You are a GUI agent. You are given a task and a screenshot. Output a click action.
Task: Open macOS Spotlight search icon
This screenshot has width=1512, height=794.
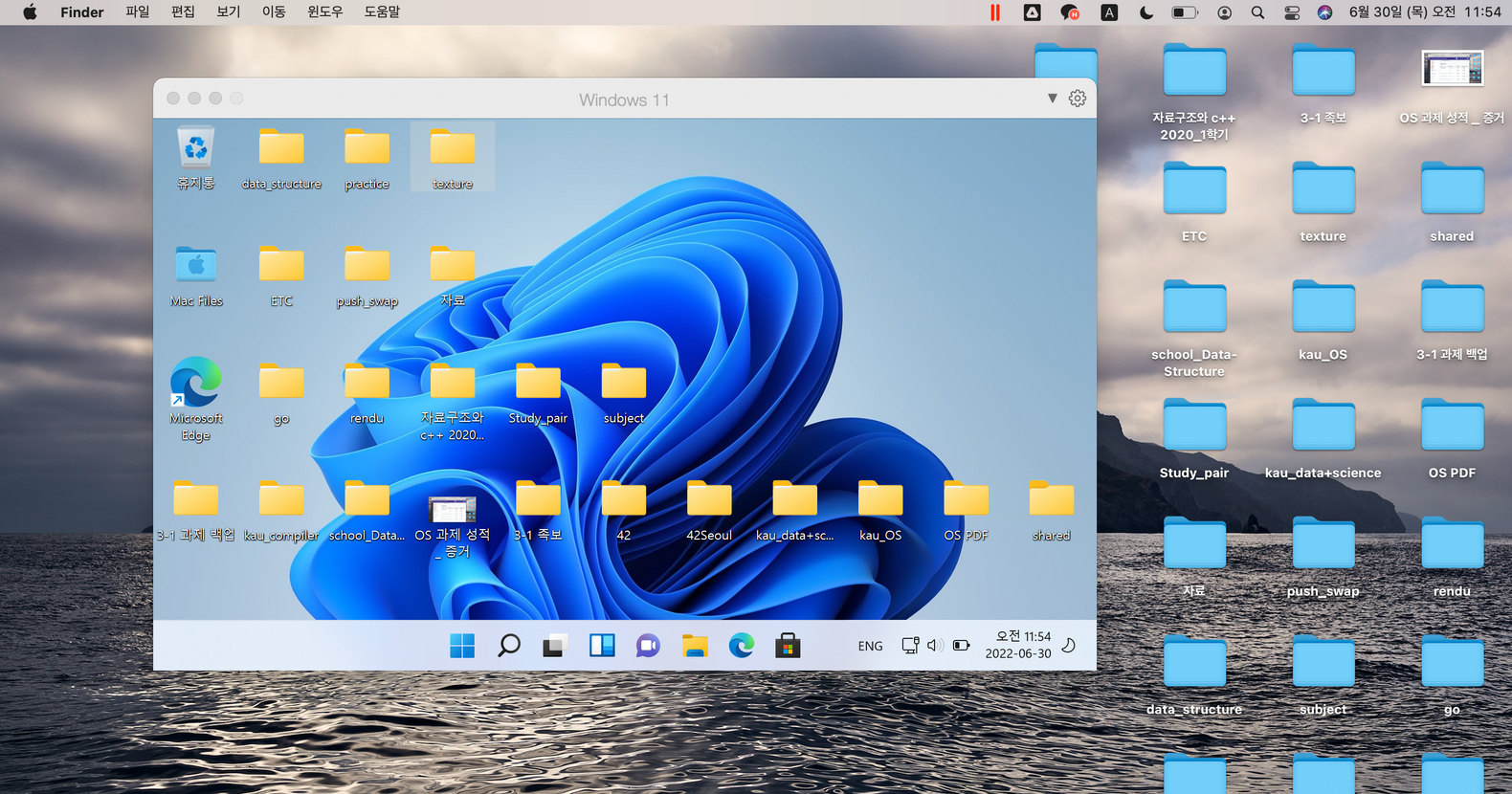click(x=1257, y=12)
